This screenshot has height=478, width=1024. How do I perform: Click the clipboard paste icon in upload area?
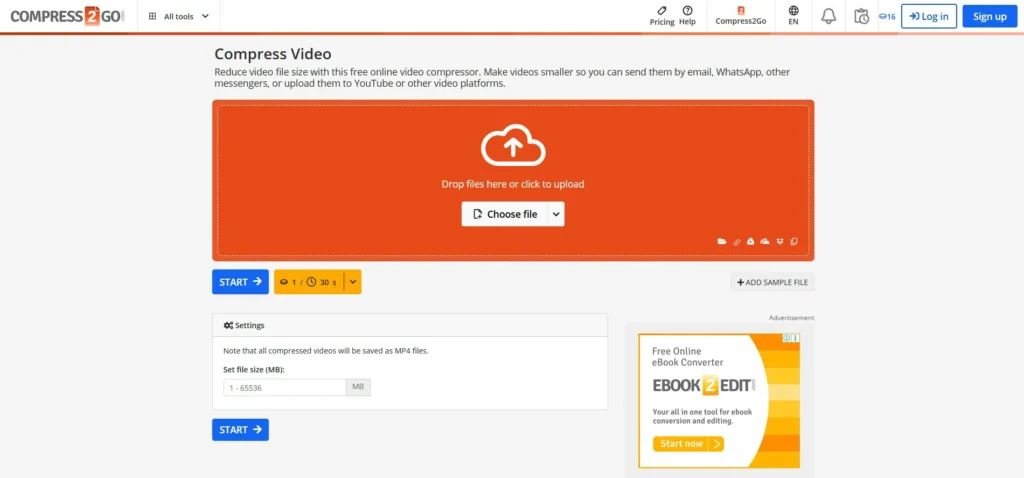pyautogui.click(x=794, y=242)
